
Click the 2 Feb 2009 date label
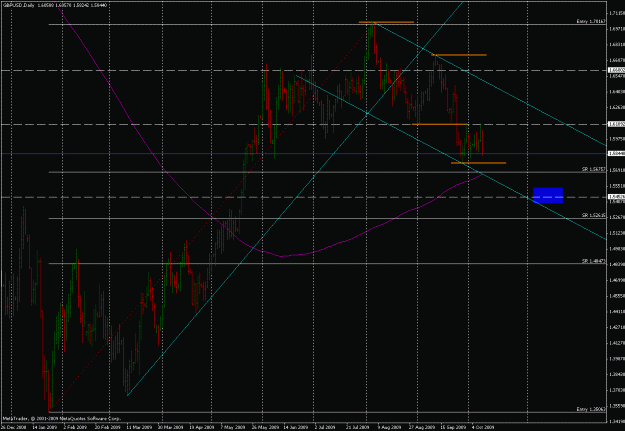pyautogui.click(x=76, y=427)
